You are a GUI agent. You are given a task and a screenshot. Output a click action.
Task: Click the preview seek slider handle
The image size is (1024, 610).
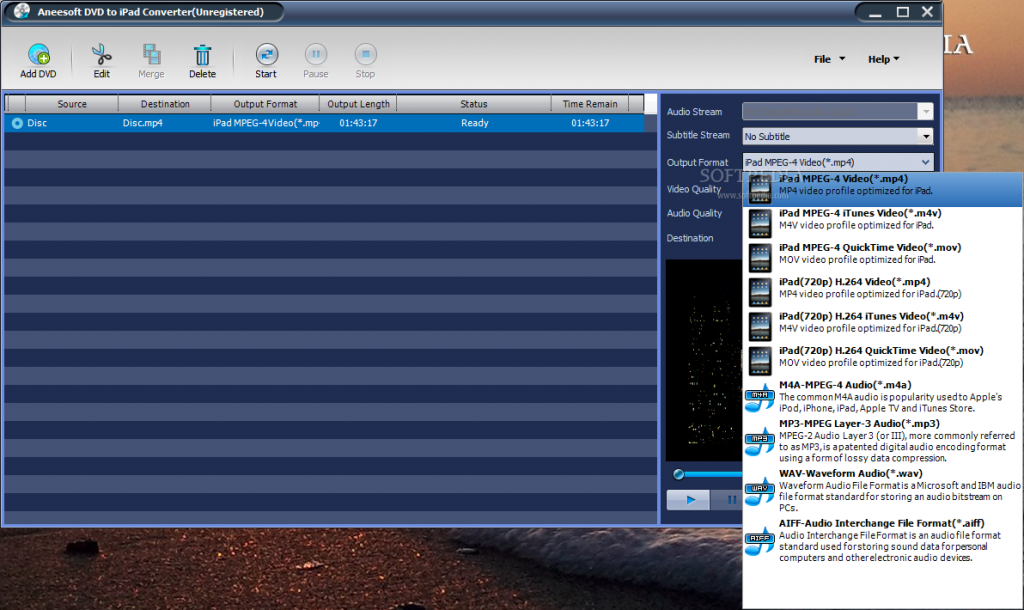[x=679, y=474]
